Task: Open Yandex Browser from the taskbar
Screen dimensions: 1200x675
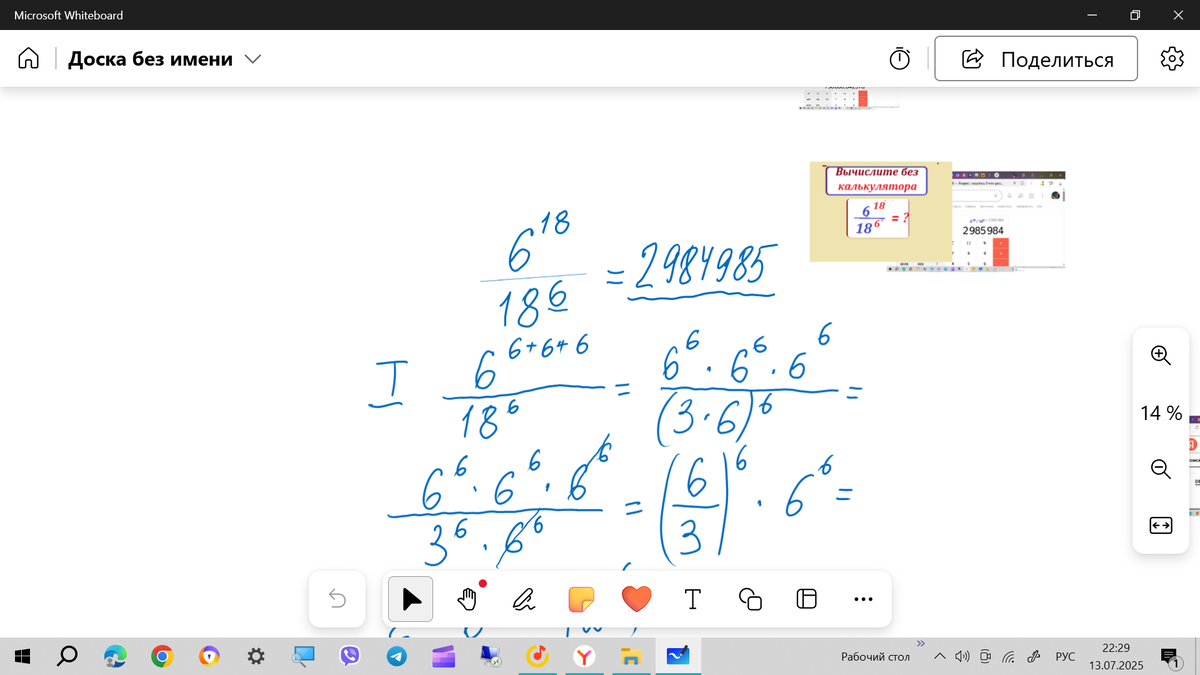Action: (584, 656)
